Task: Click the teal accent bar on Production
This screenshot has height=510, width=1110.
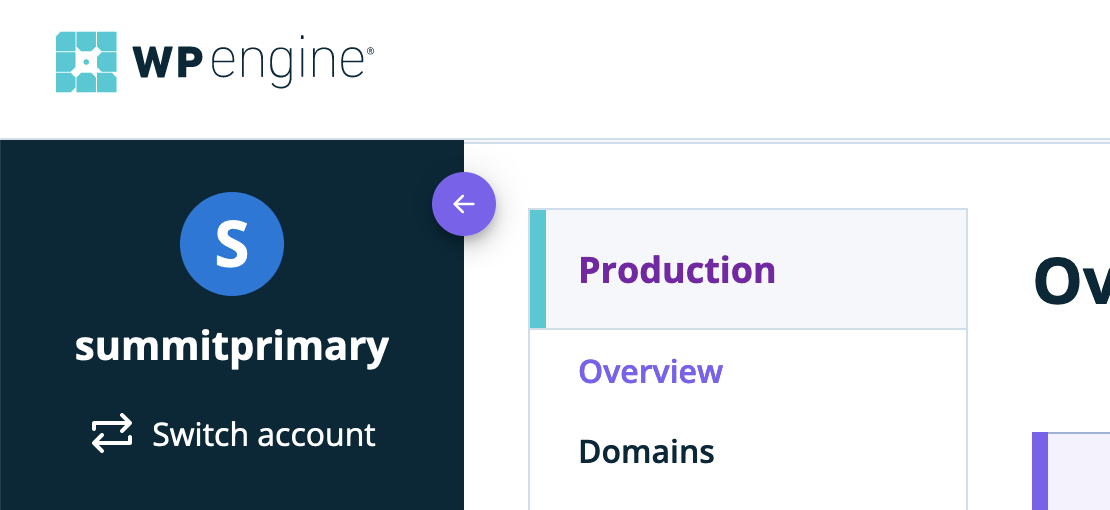Action: point(537,269)
